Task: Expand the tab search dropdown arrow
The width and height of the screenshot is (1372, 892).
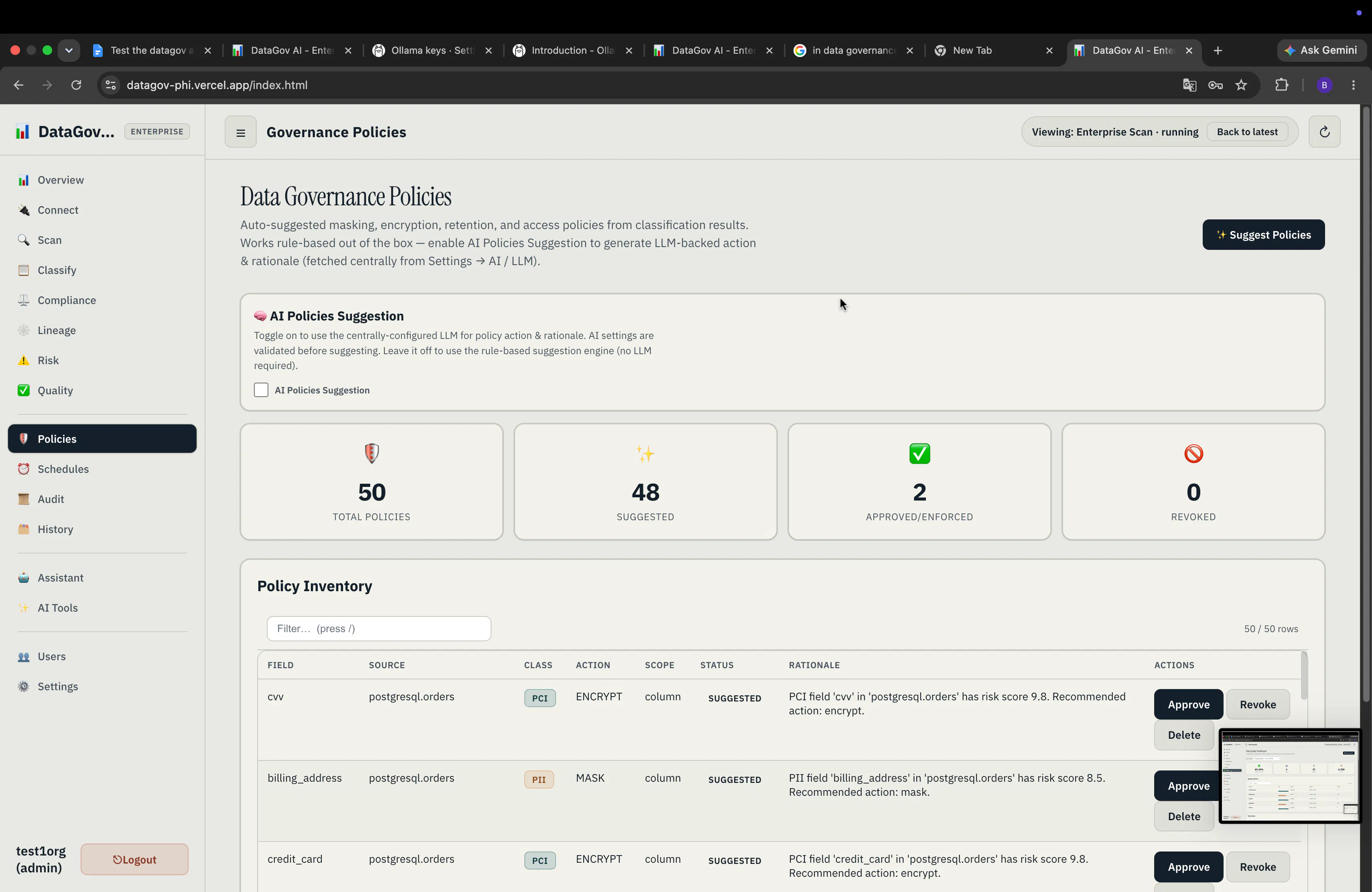Action: (69, 50)
